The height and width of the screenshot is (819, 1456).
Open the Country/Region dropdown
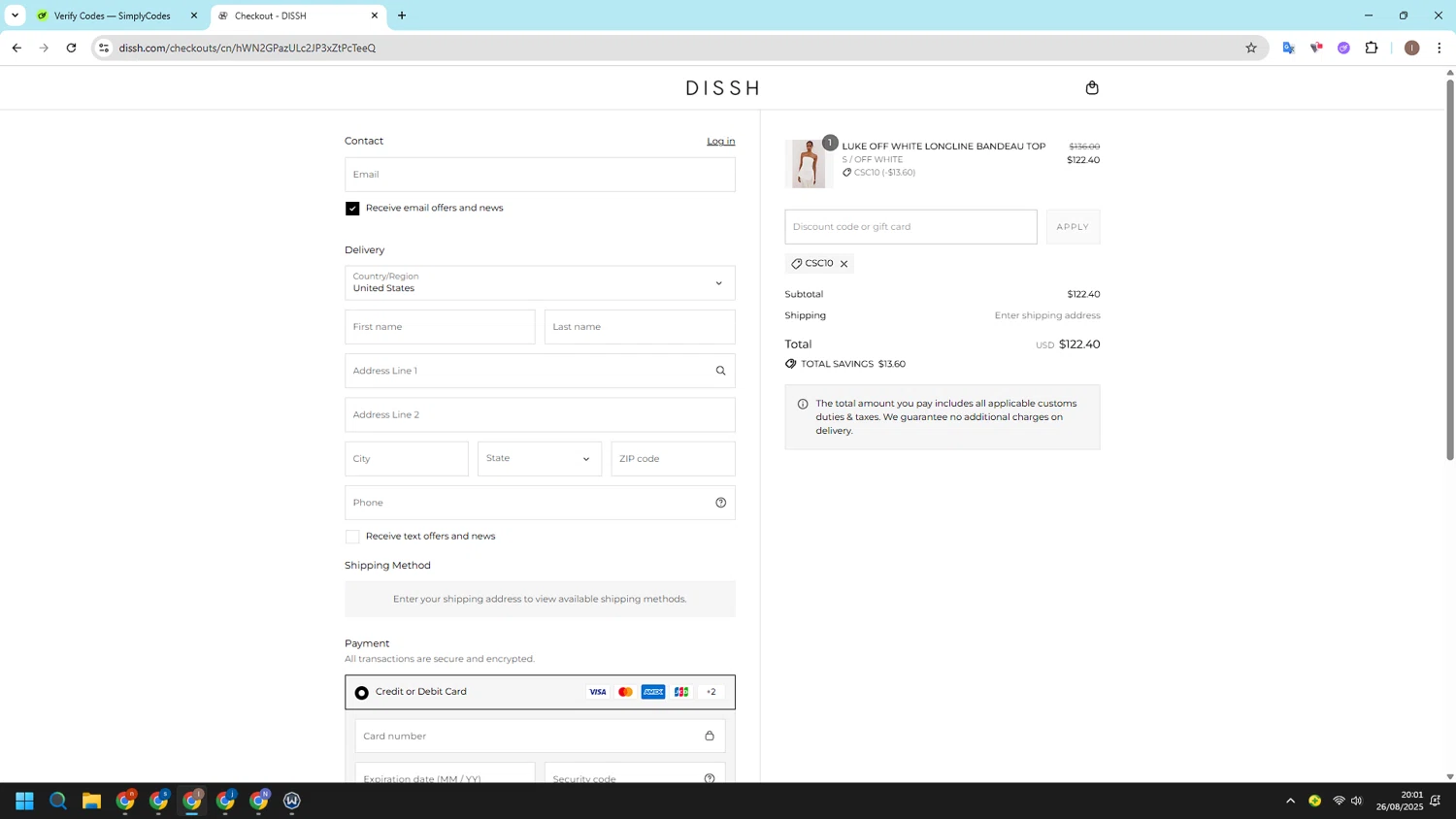(540, 283)
